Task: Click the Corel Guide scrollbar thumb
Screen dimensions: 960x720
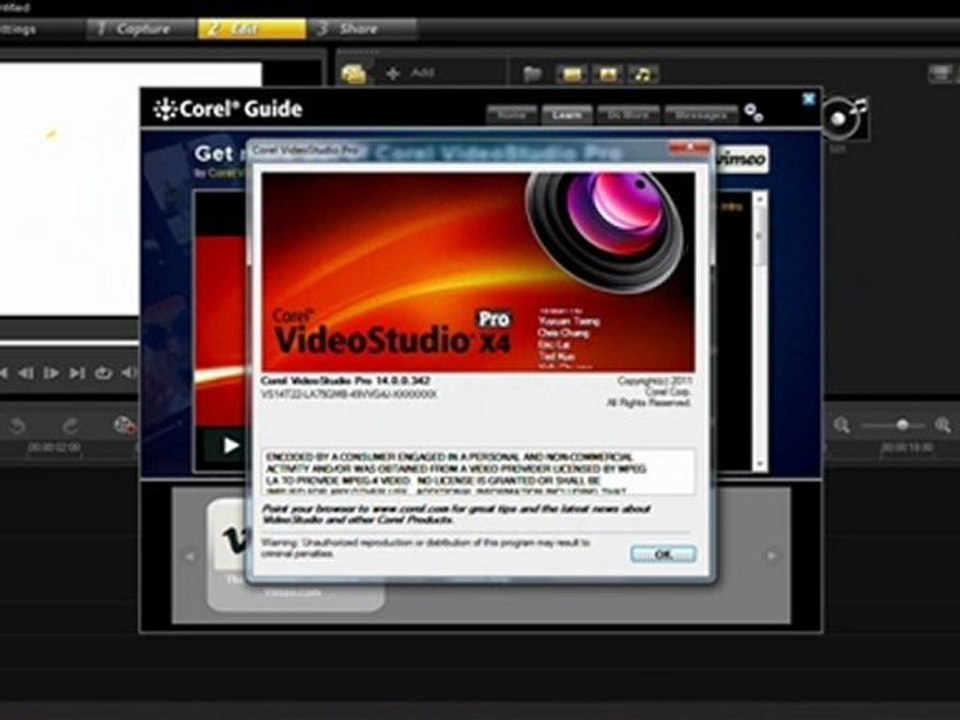Action: tap(760, 238)
